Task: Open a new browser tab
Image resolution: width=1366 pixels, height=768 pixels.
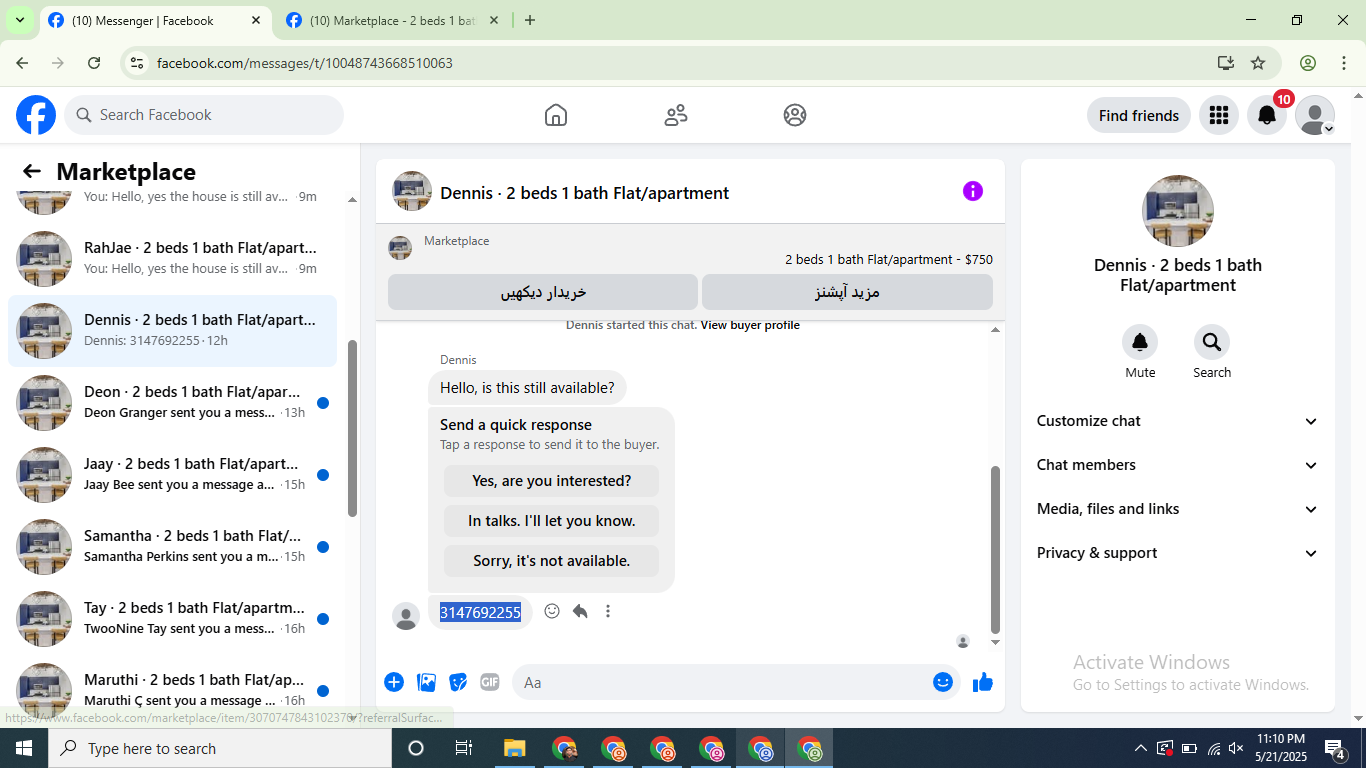Action: click(530, 20)
